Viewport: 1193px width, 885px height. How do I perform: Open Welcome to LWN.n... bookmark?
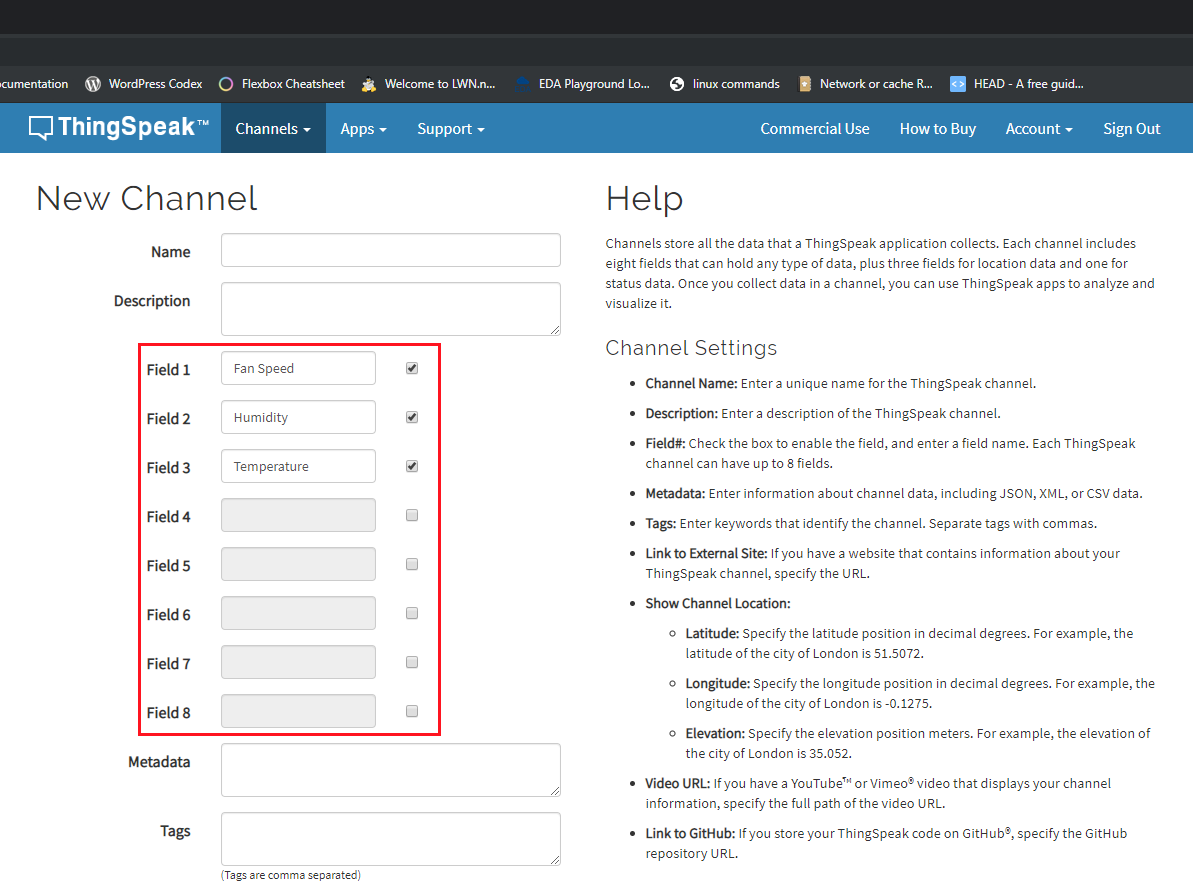tap(428, 84)
